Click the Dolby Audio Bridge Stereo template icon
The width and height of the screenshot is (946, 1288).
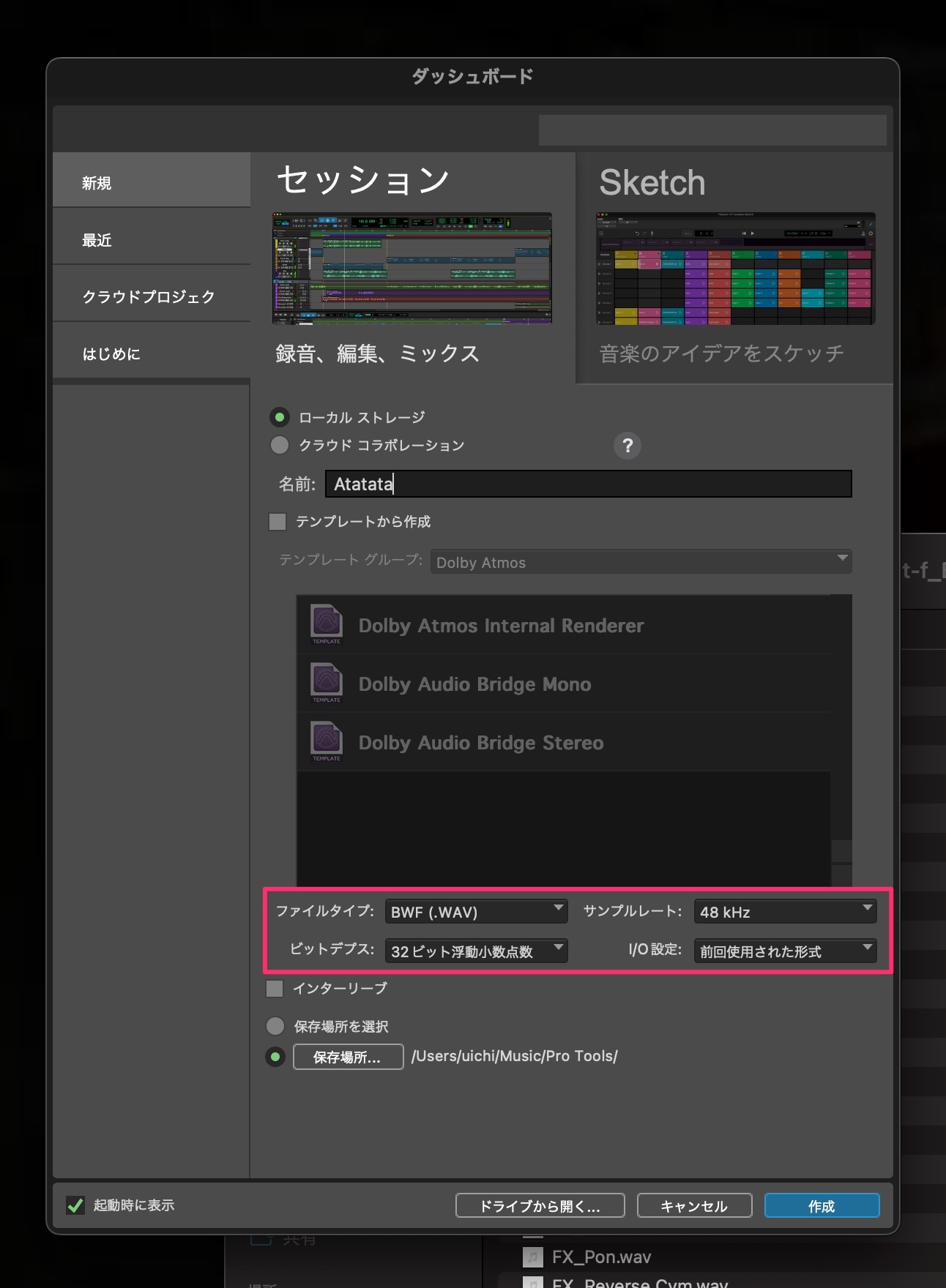(x=327, y=741)
